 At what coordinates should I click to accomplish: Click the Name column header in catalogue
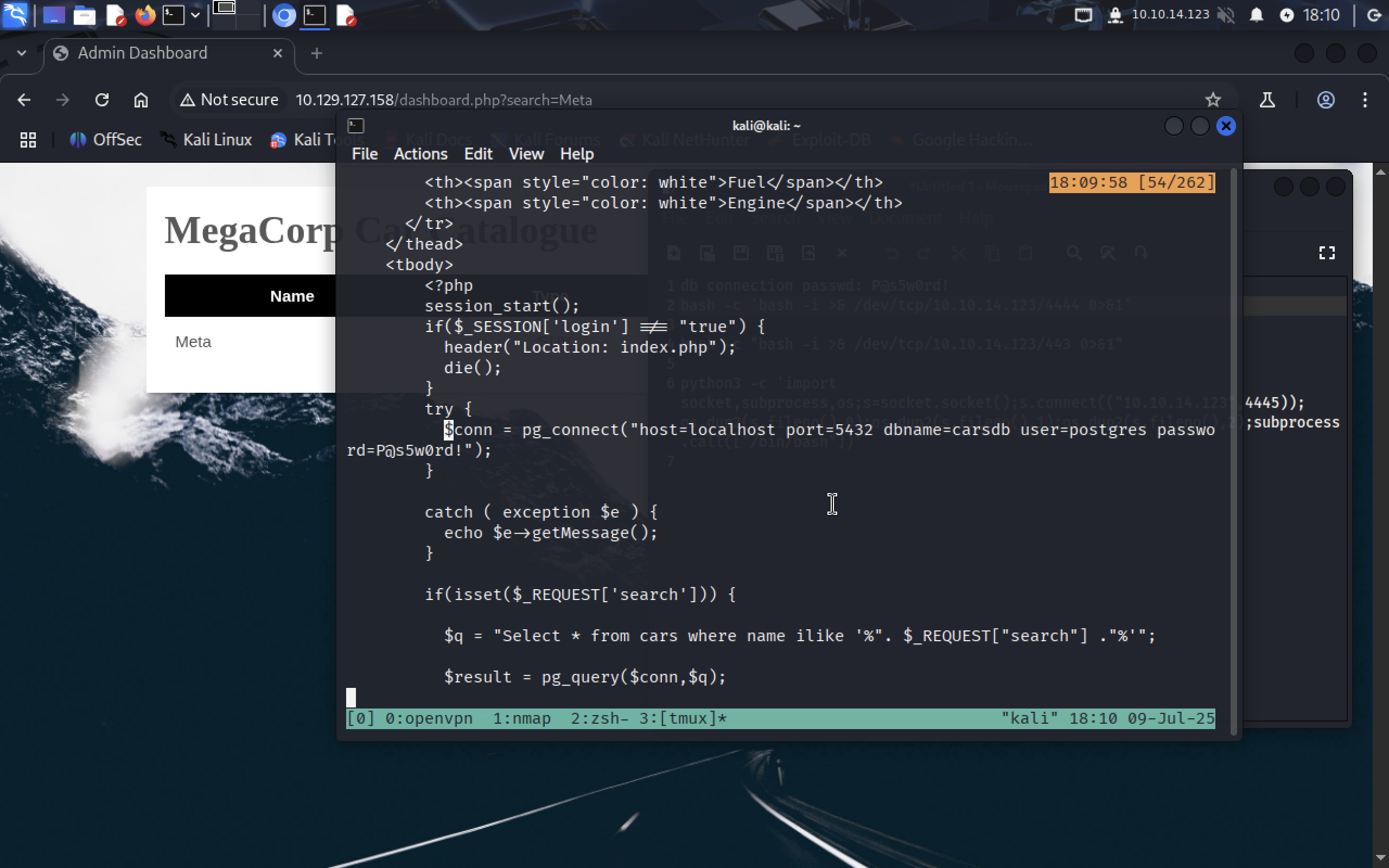pos(291,296)
